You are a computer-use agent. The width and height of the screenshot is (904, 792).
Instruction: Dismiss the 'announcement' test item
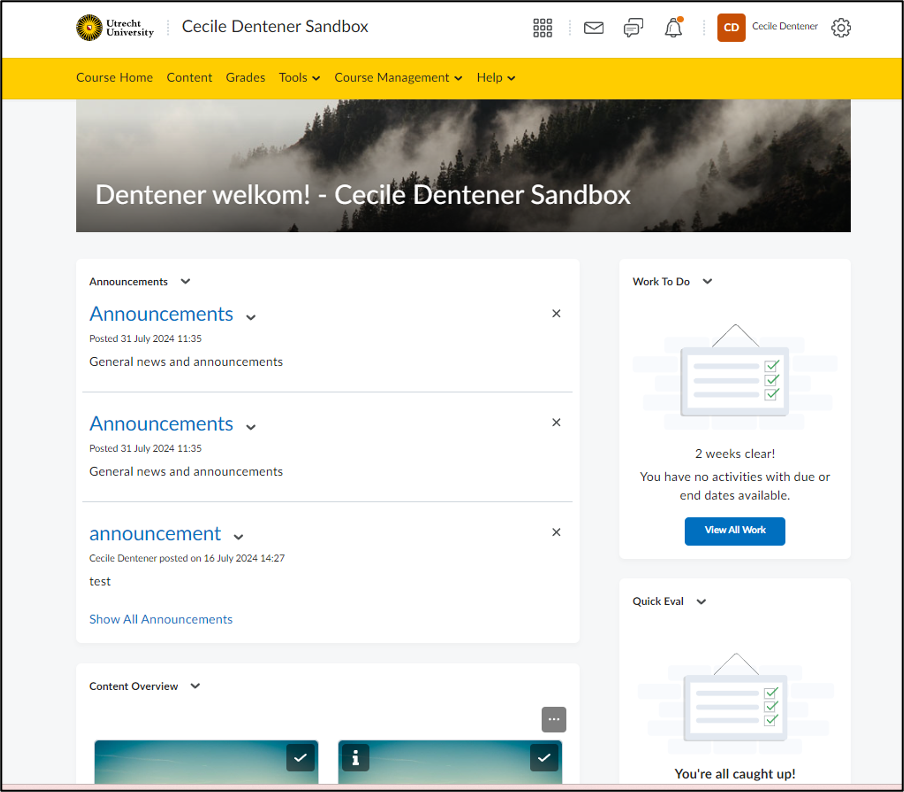tap(556, 531)
